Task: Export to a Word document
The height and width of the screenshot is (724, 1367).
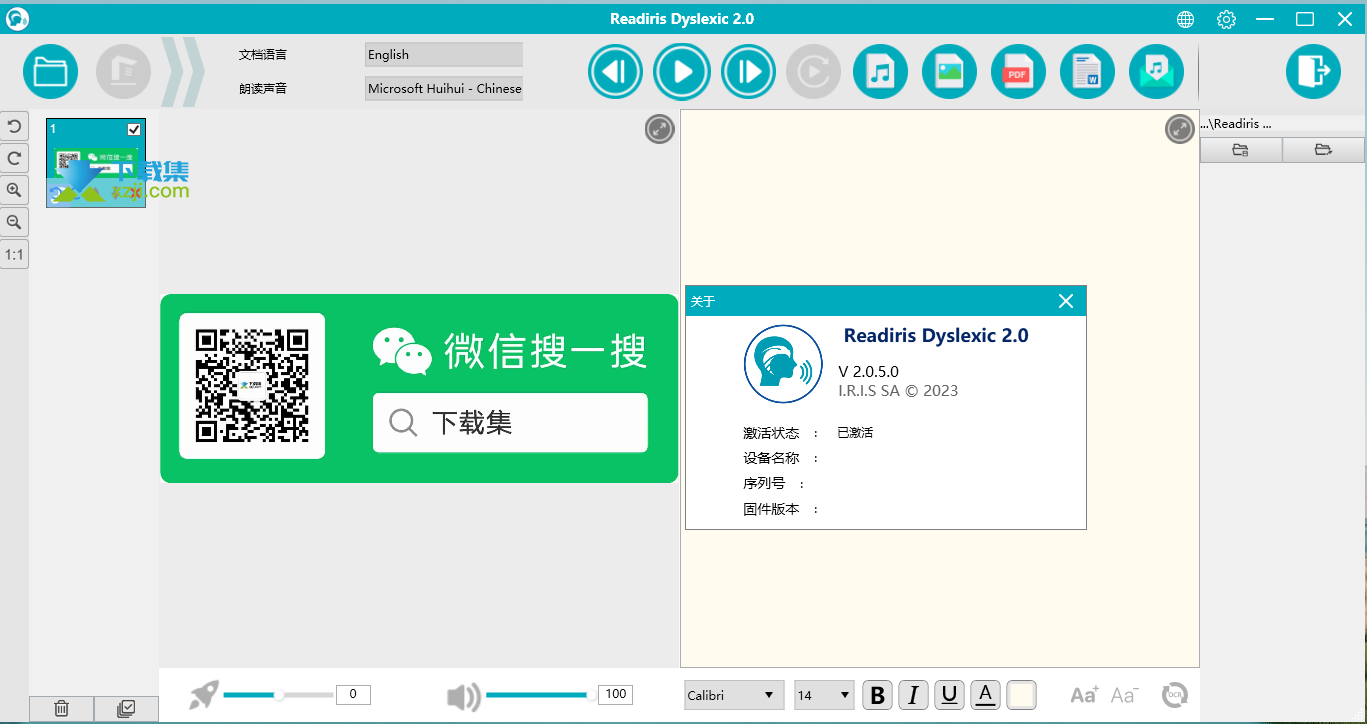Action: point(1087,72)
